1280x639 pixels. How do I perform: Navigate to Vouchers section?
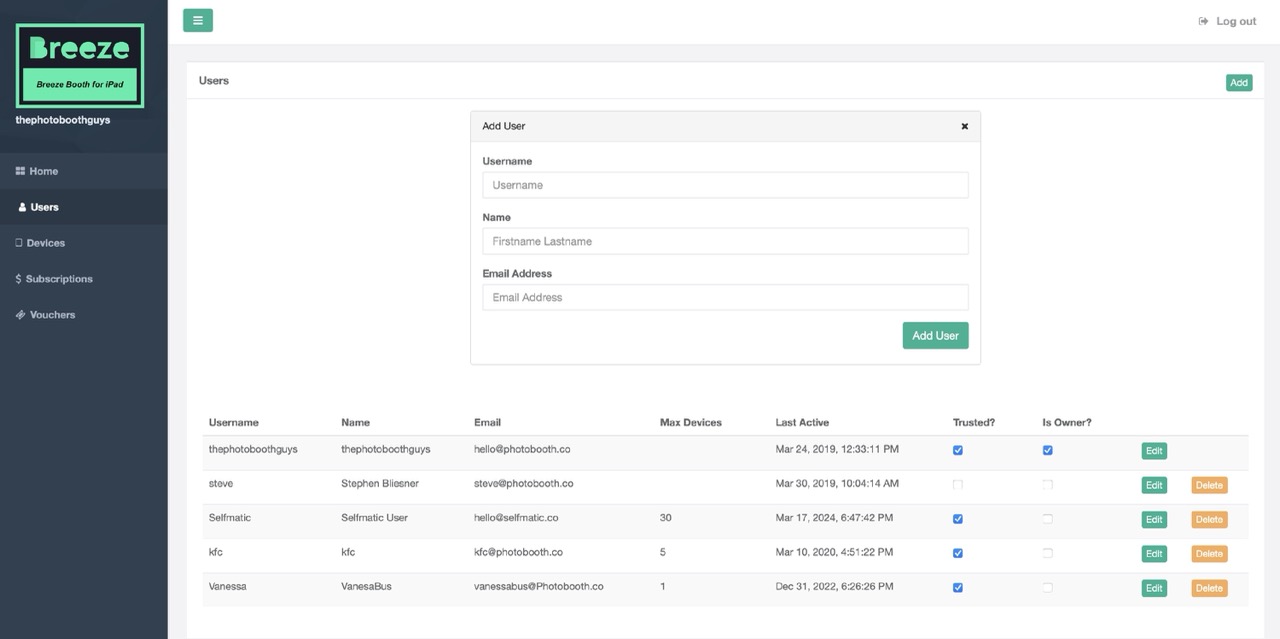[x=52, y=315]
